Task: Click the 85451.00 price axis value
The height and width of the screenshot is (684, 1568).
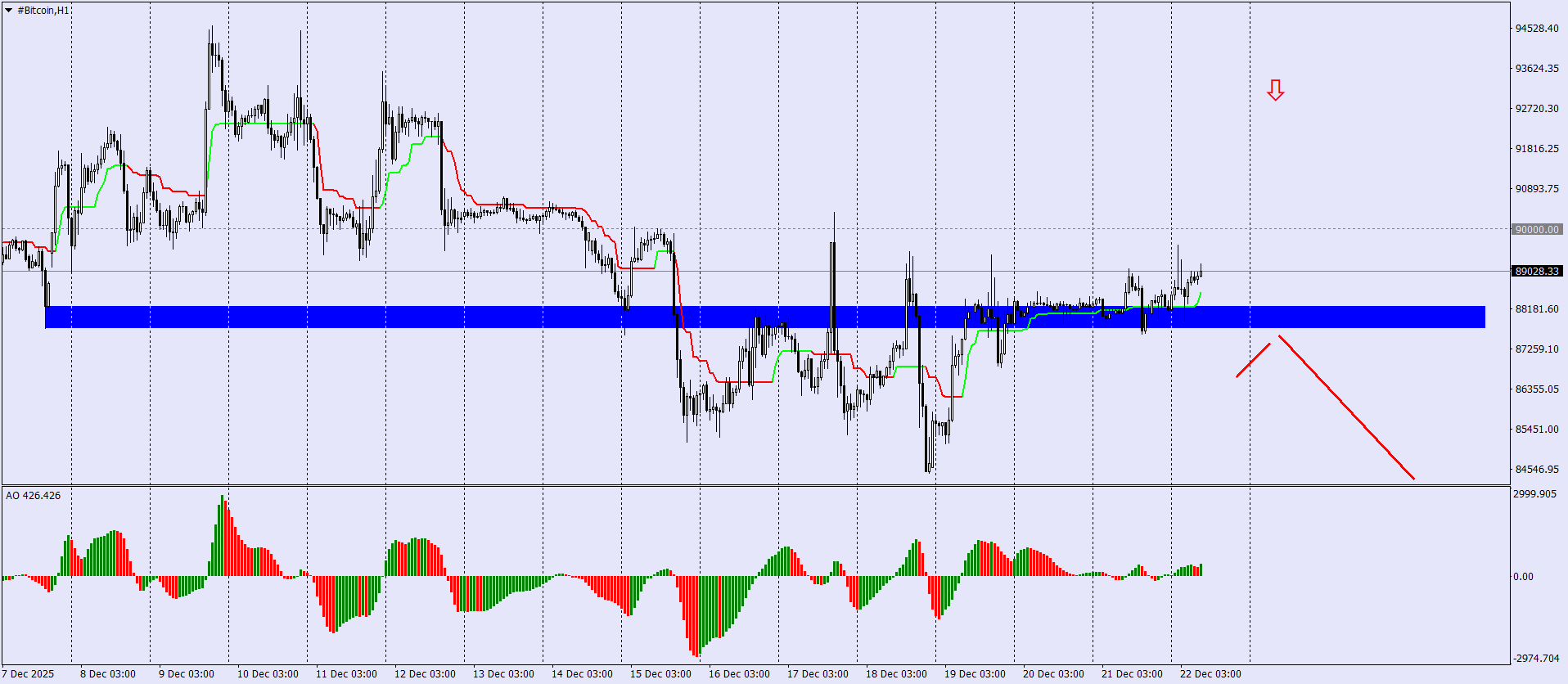Action: point(1537,430)
